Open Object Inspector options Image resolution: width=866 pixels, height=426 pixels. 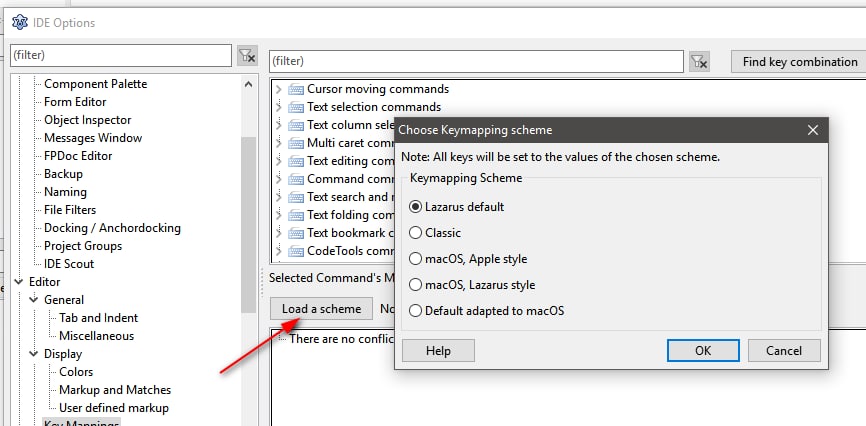pyautogui.click(x=88, y=120)
